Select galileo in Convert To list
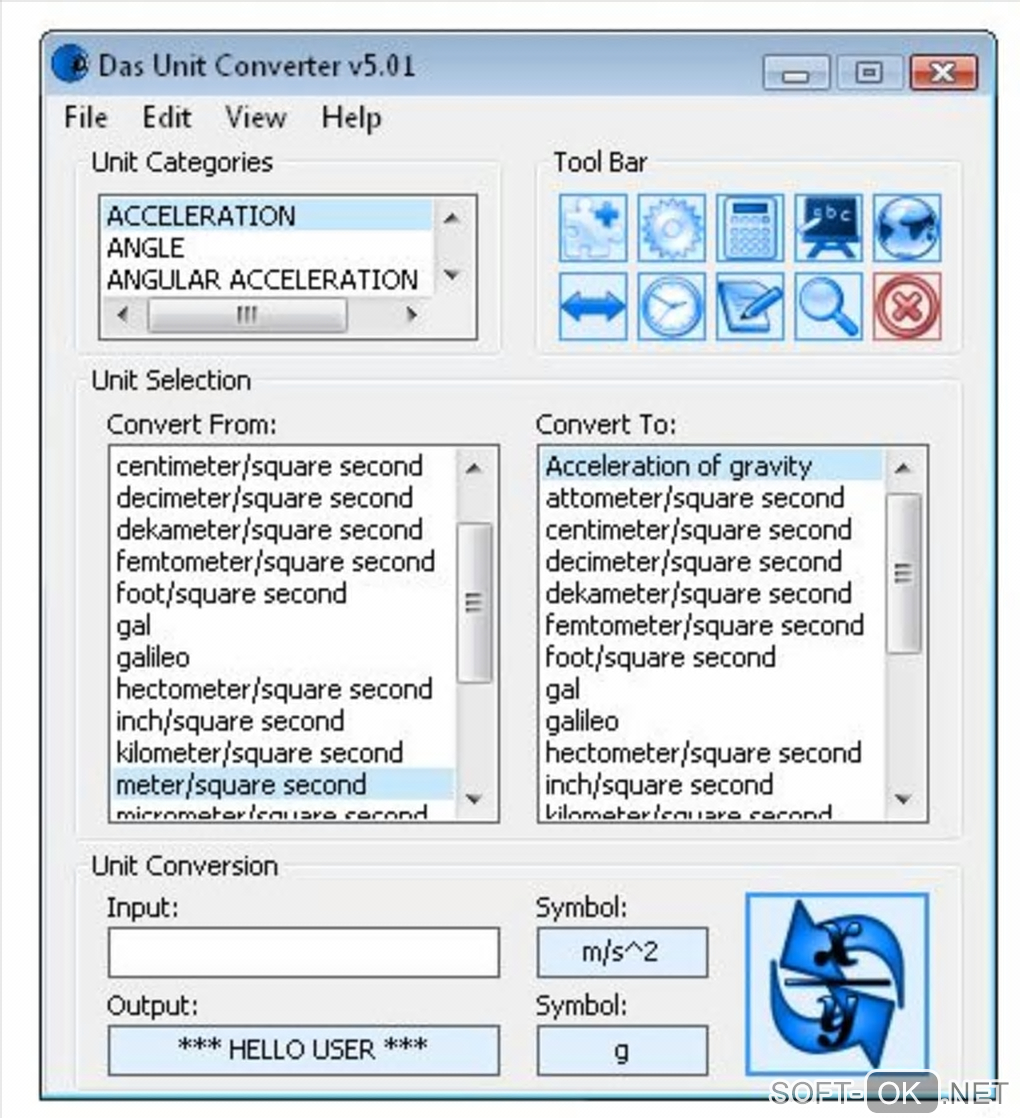The image size is (1020, 1118). [711, 721]
